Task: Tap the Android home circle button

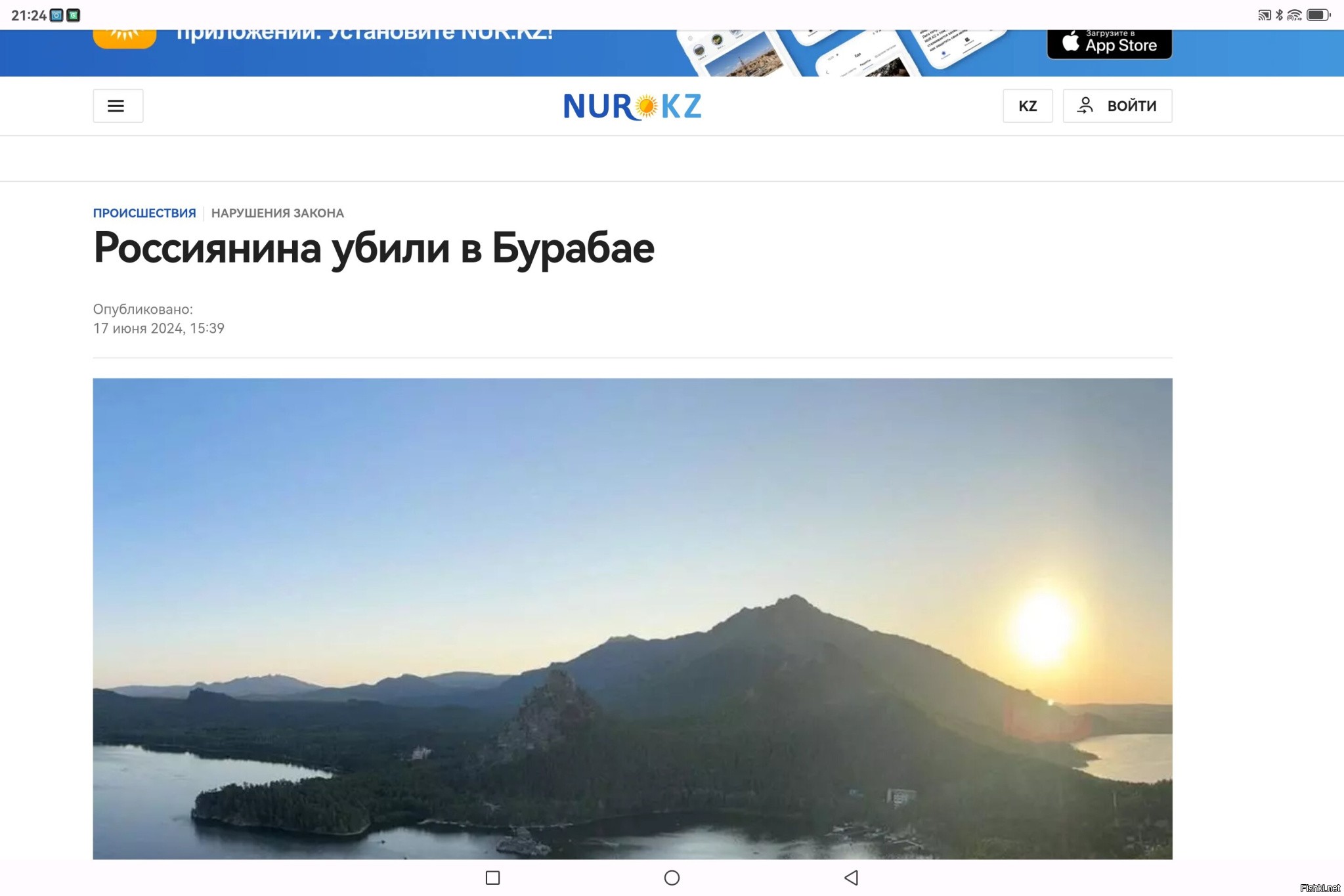Action: [x=672, y=878]
